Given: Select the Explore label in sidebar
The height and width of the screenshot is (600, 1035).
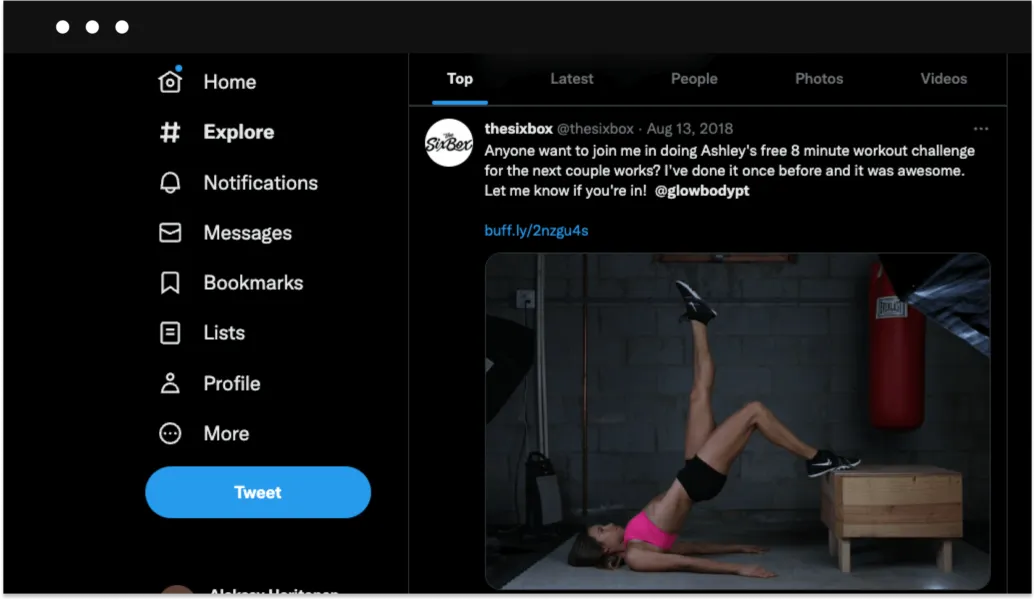Looking at the screenshot, I should coord(238,132).
